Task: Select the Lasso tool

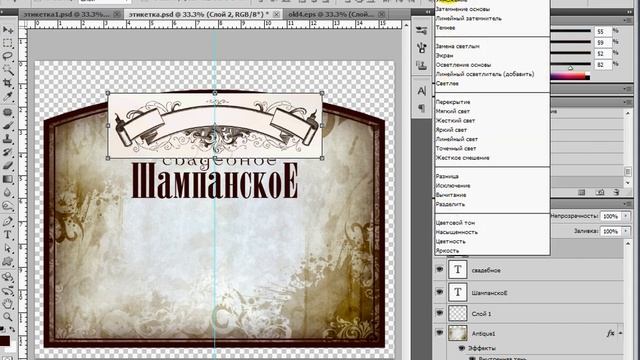Action: click(8, 56)
